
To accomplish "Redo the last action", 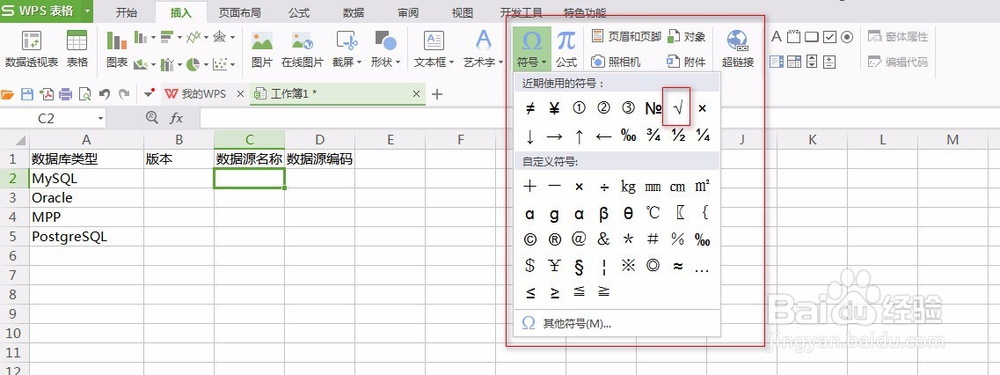I will pyautogui.click(x=124, y=94).
